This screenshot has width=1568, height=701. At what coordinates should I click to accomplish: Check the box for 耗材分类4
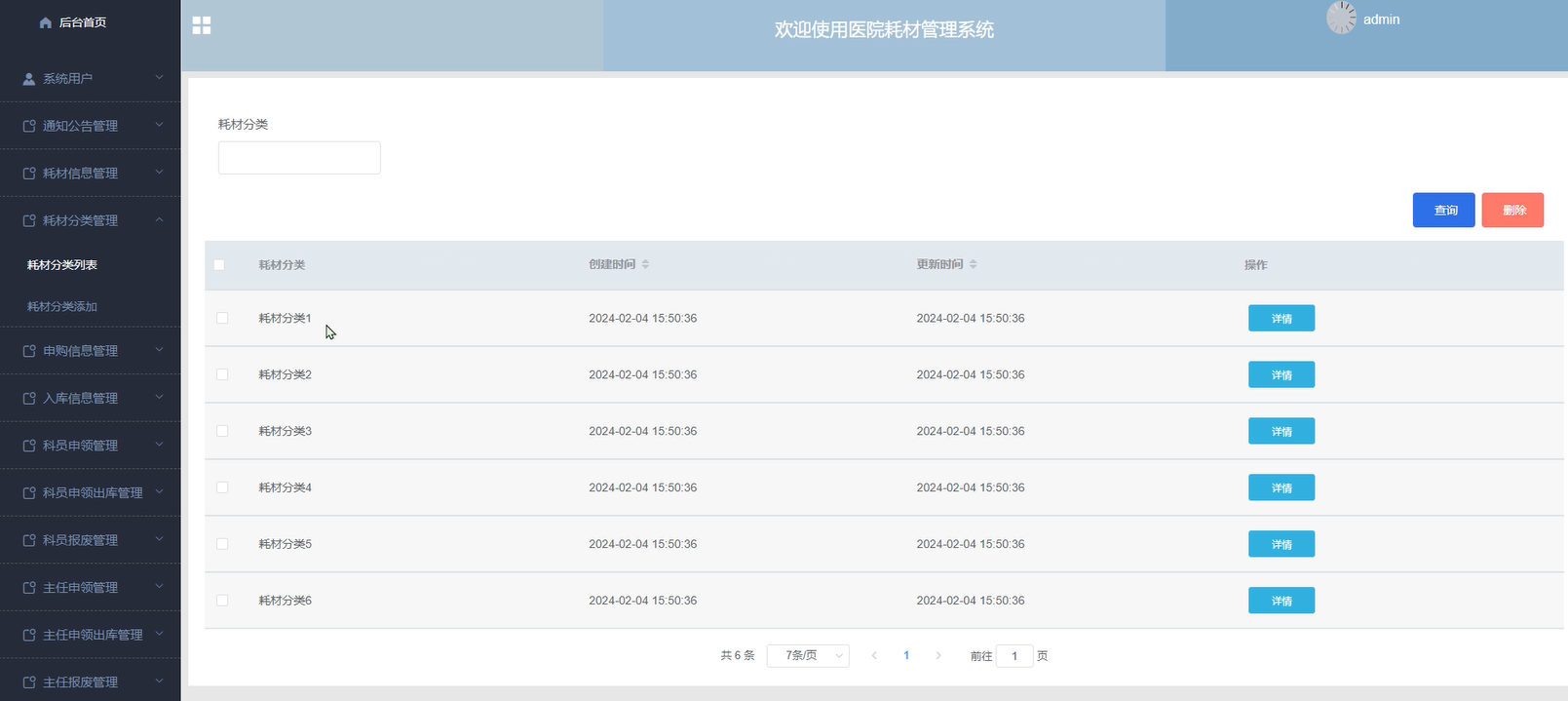click(x=222, y=487)
